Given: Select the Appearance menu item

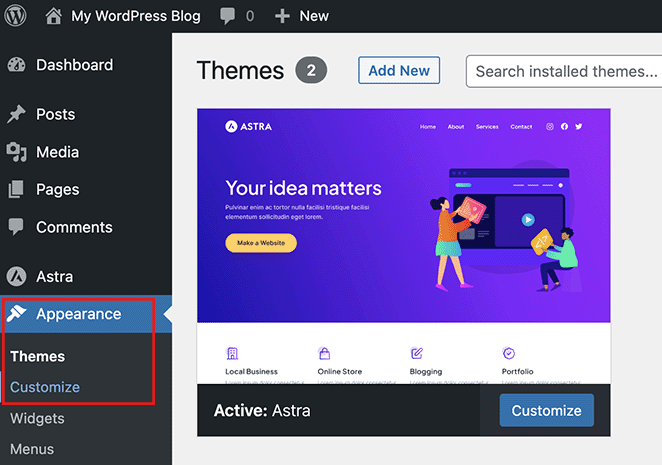Looking at the screenshot, I should pos(79,314).
